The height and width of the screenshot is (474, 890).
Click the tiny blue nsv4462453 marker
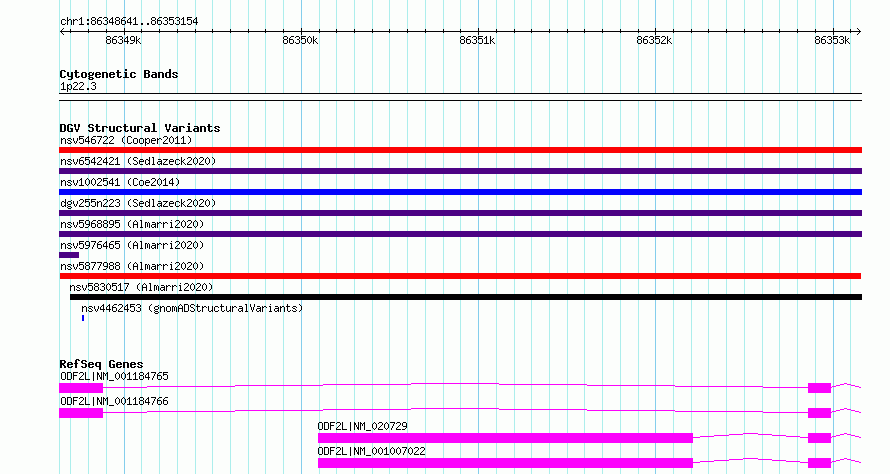[x=83, y=318]
